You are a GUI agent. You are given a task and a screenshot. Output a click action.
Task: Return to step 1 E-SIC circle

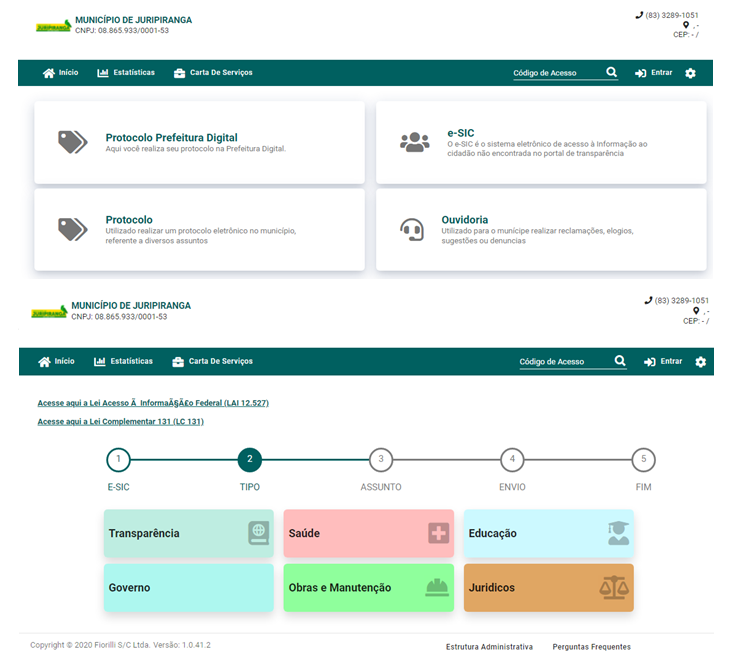(118, 460)
